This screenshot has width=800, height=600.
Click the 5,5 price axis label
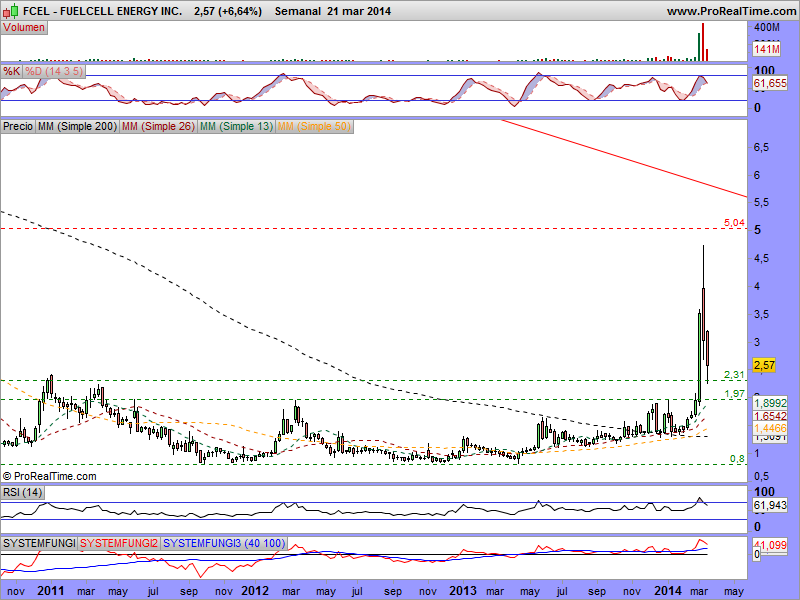coord(761,203)
